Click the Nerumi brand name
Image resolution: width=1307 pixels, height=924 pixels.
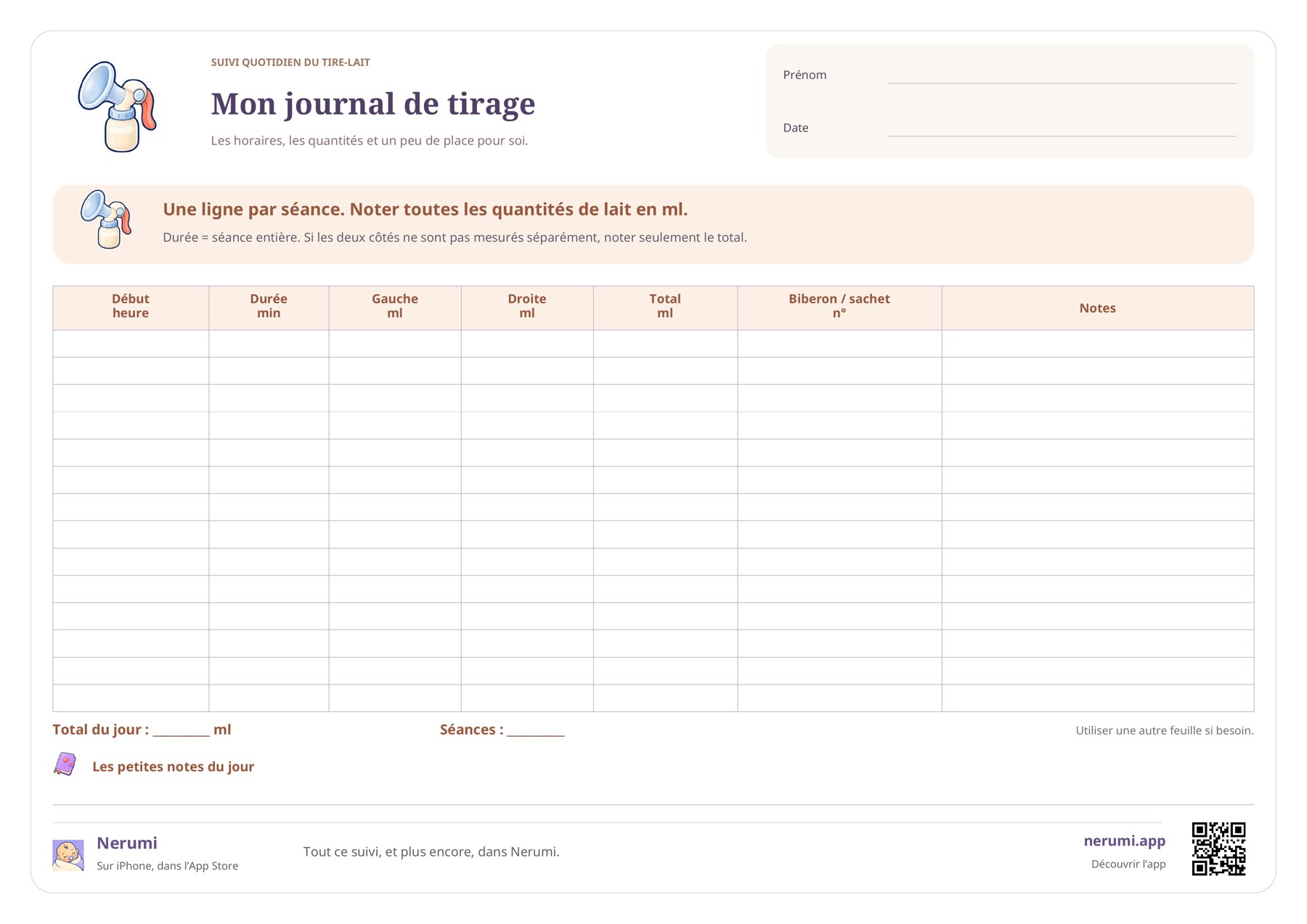pos(127,843)
